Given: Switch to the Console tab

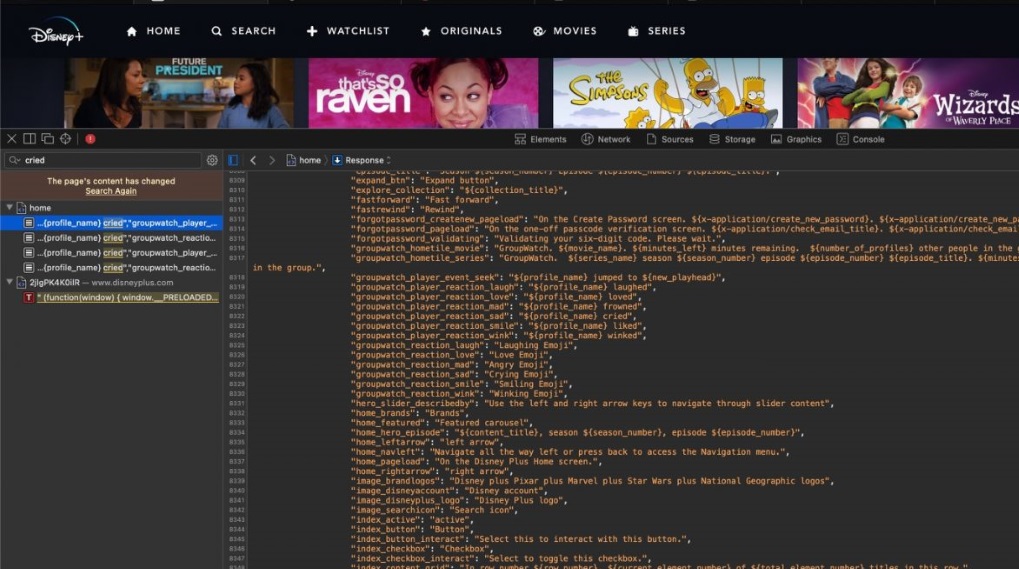Looking at the screenshot, I should pyautogui.click(x=860, y=139).
